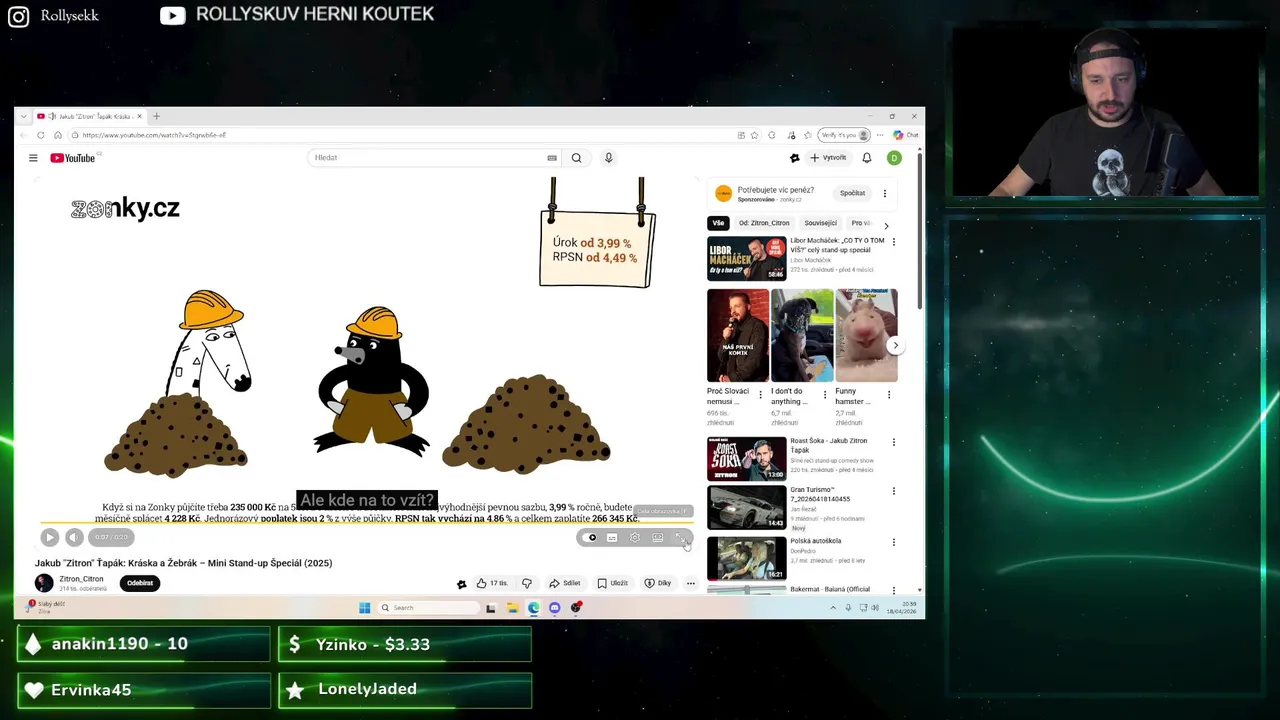Open the more actions ellipsis below the video

[690, 583]
